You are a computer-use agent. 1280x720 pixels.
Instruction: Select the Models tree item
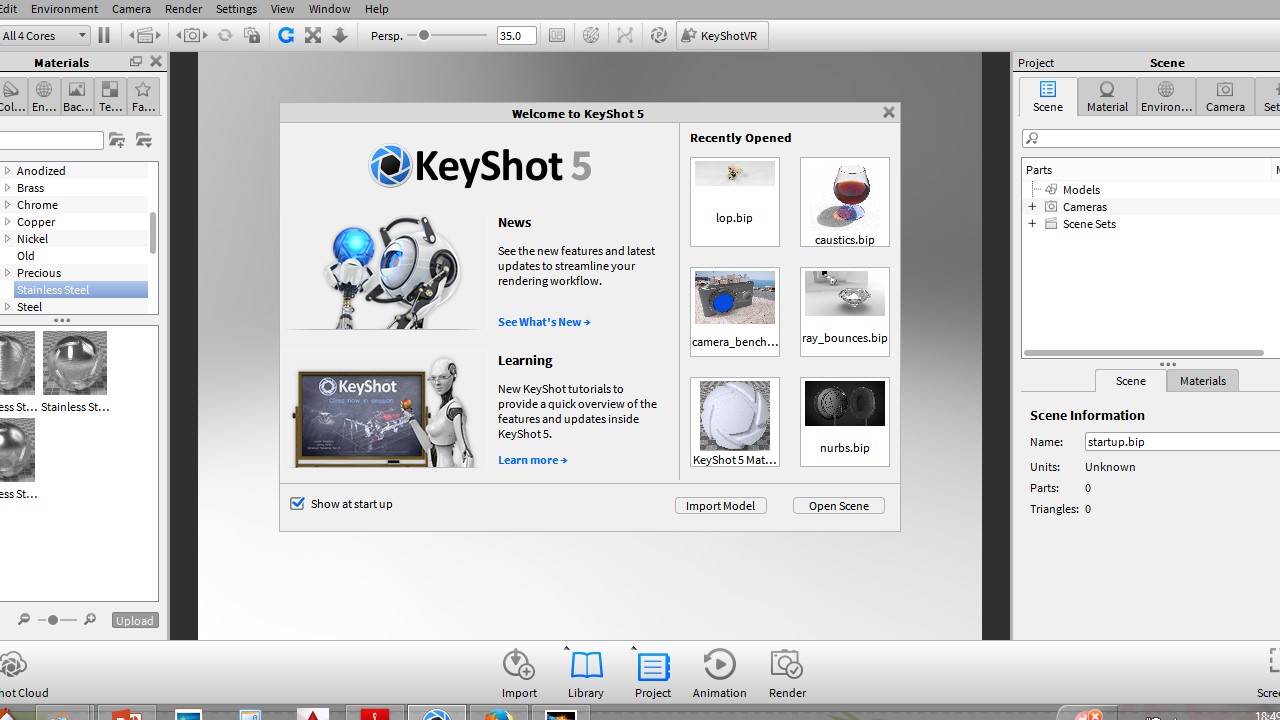[1081, 190]
